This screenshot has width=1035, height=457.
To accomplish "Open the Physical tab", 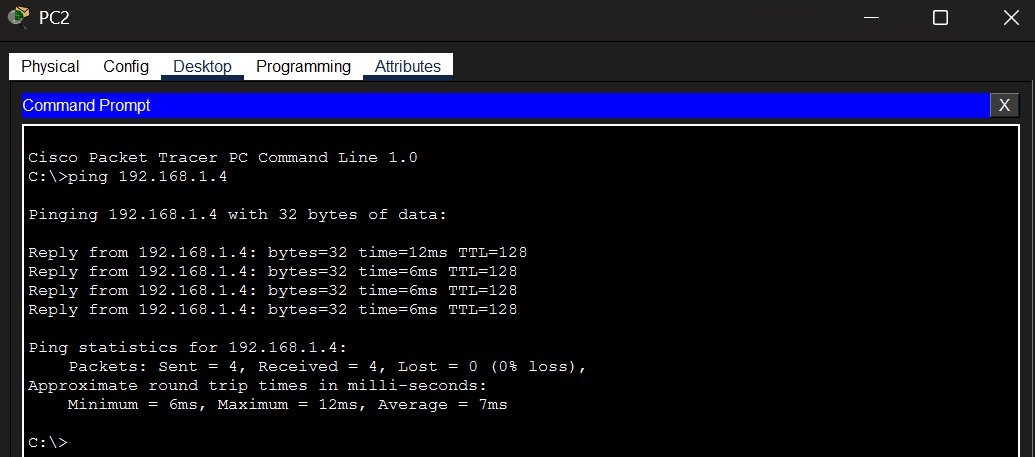I will [50, 67].
